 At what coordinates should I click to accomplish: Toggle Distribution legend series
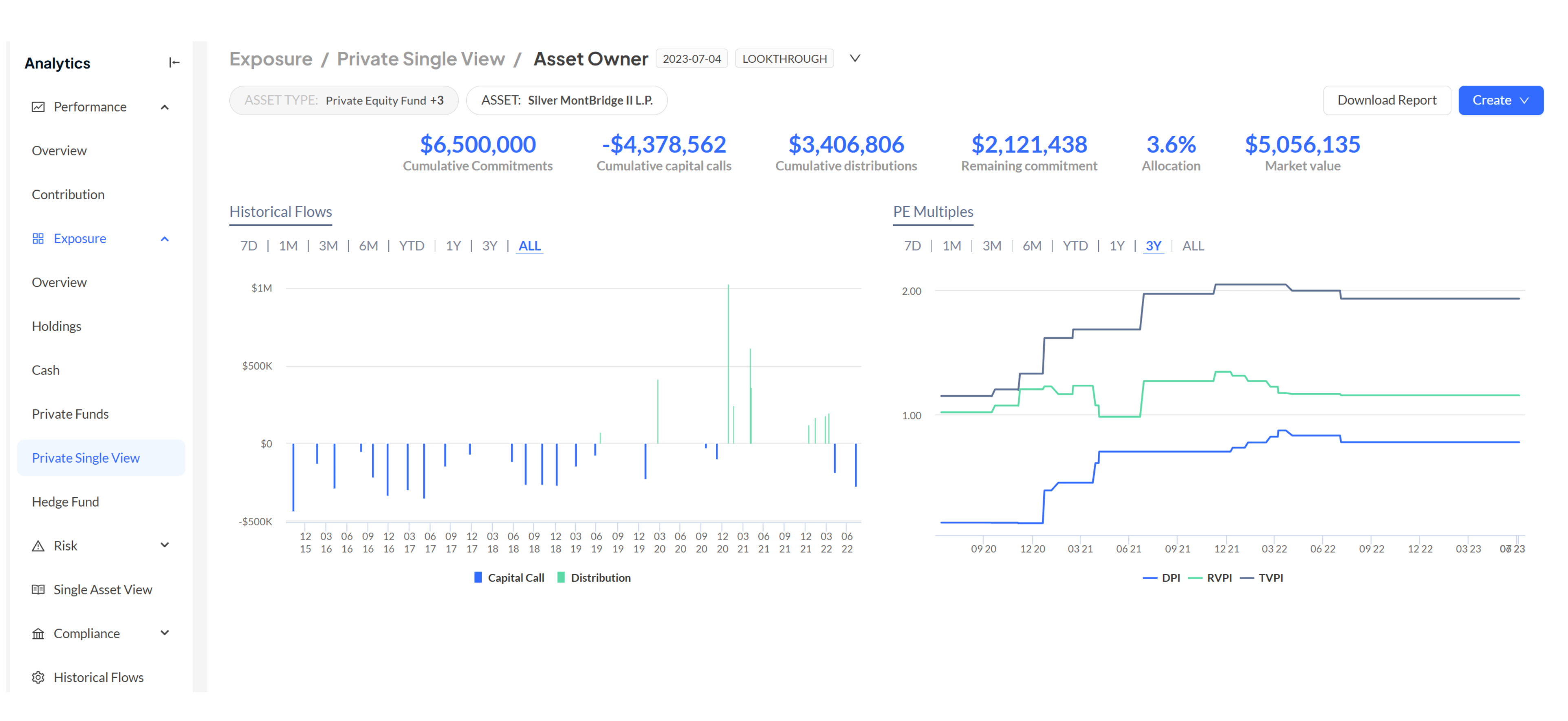[x=593, y=578]
